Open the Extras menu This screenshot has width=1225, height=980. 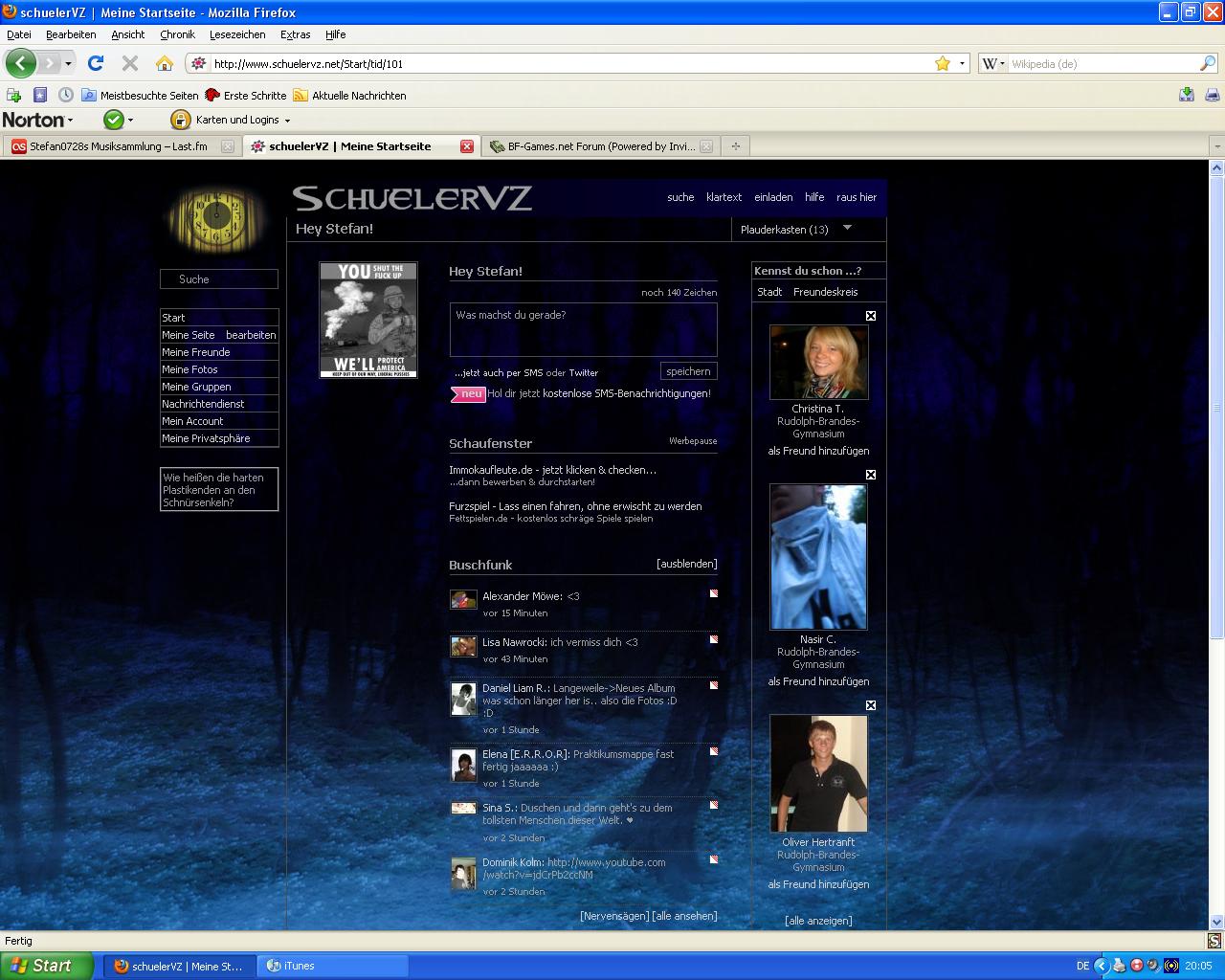(x=295, y=34)
